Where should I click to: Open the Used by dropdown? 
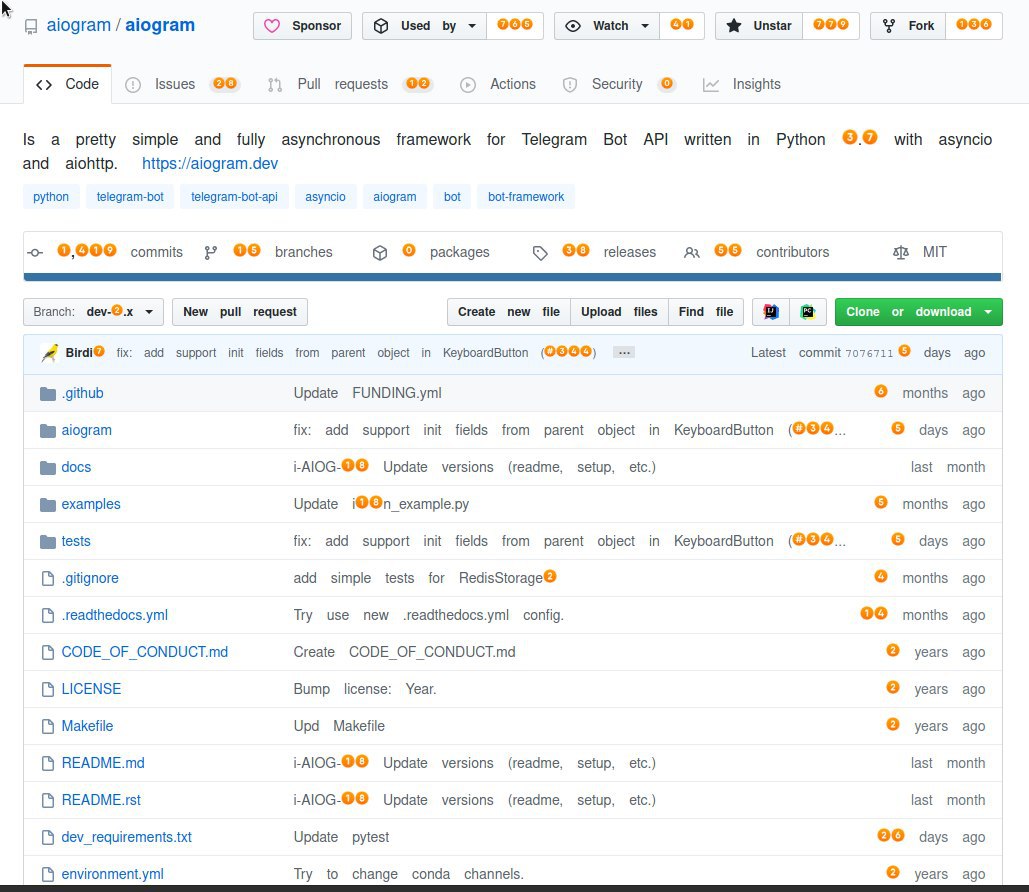point(425,26)
